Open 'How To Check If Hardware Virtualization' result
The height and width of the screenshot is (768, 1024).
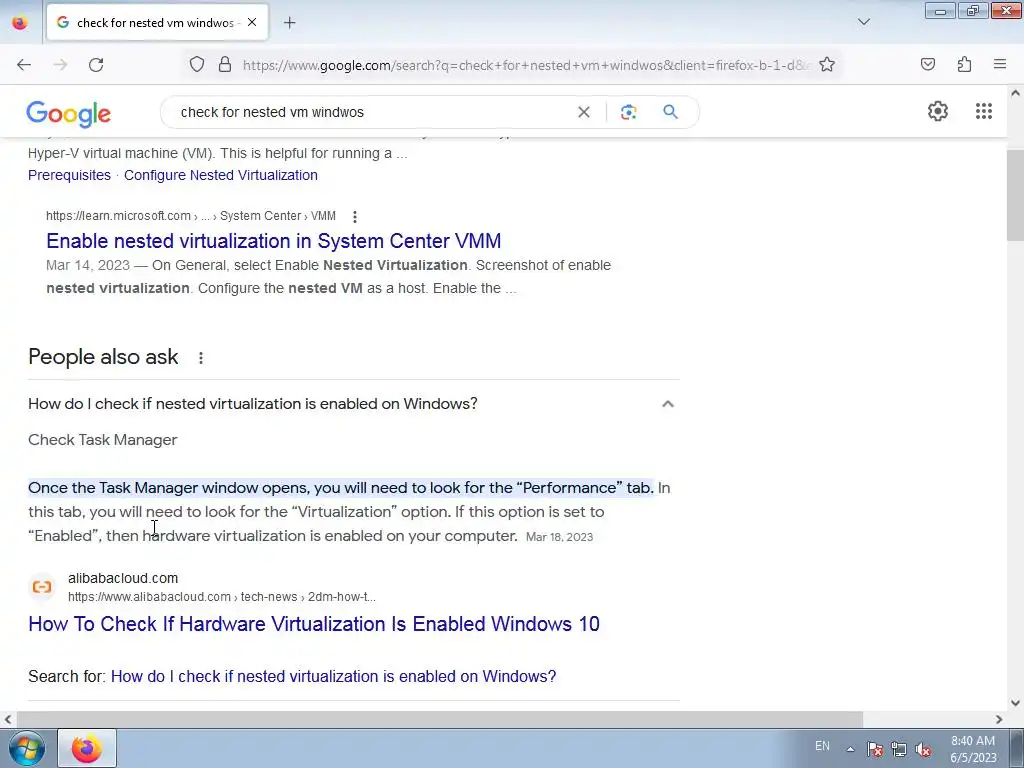click(x=314, y=624)
